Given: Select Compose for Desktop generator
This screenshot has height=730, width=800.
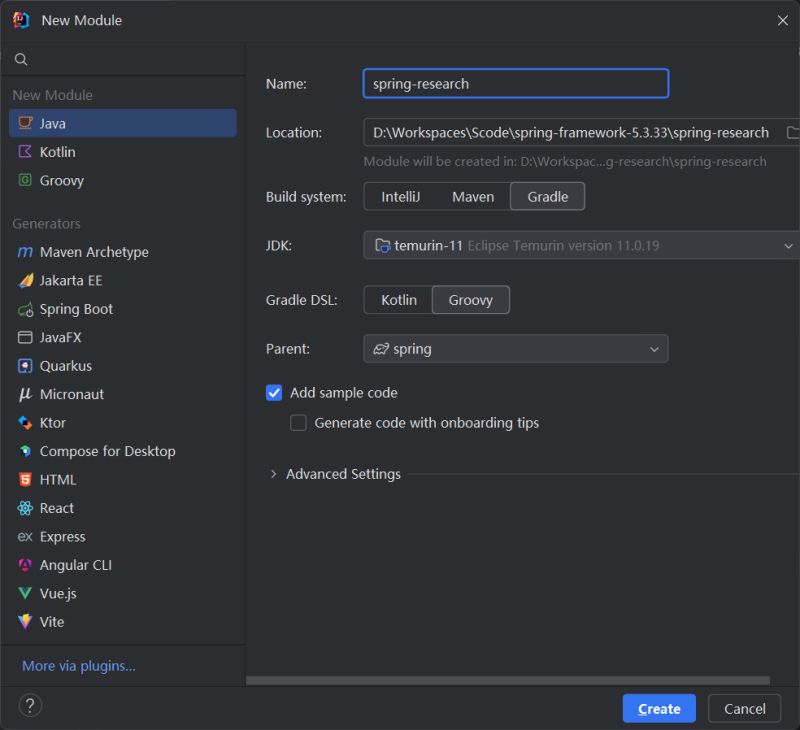Looking at the screenshot, I should pos(123,451).
